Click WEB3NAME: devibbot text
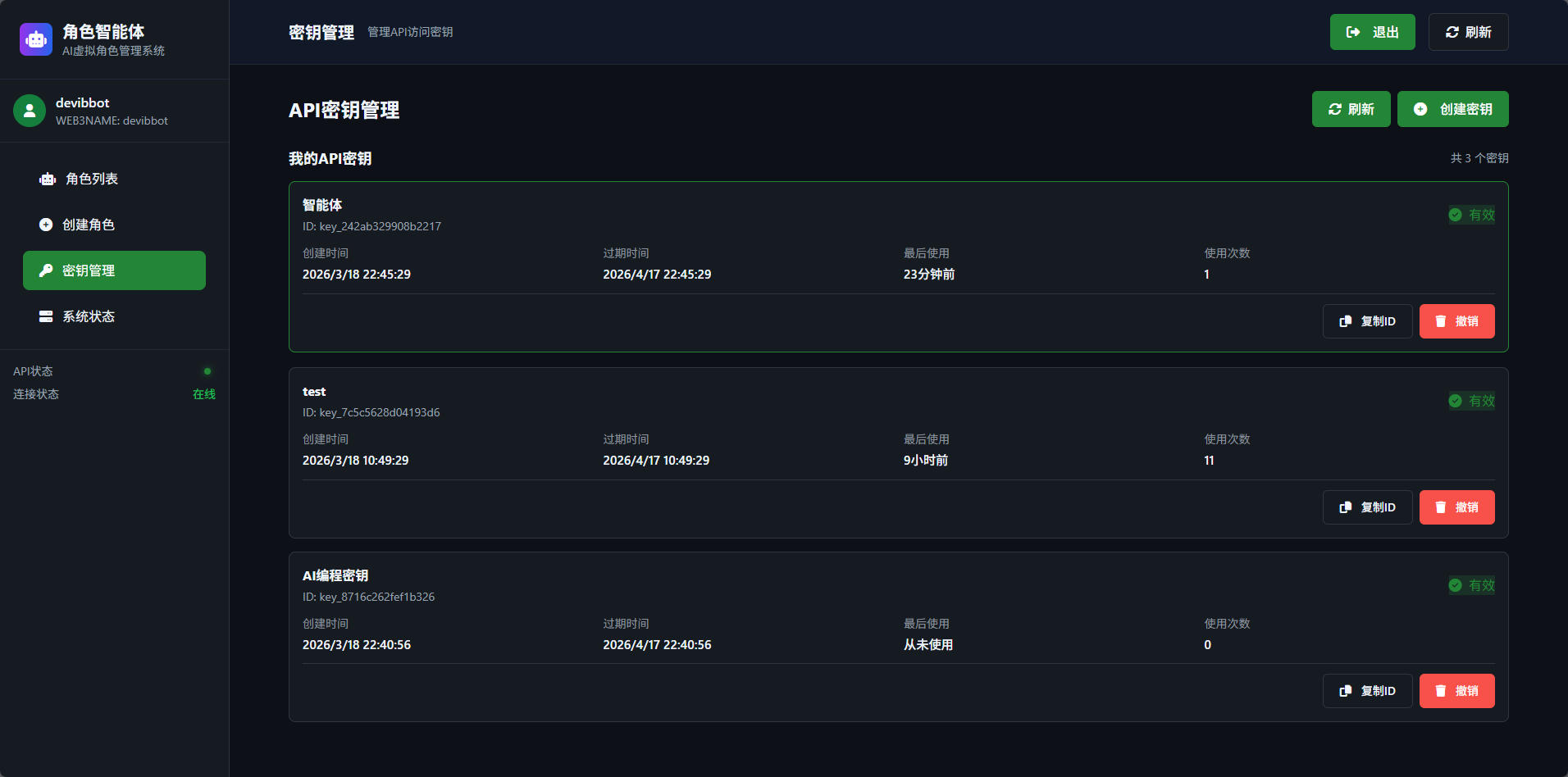Viewport: 1568px width, 777px height. [112, 120]
